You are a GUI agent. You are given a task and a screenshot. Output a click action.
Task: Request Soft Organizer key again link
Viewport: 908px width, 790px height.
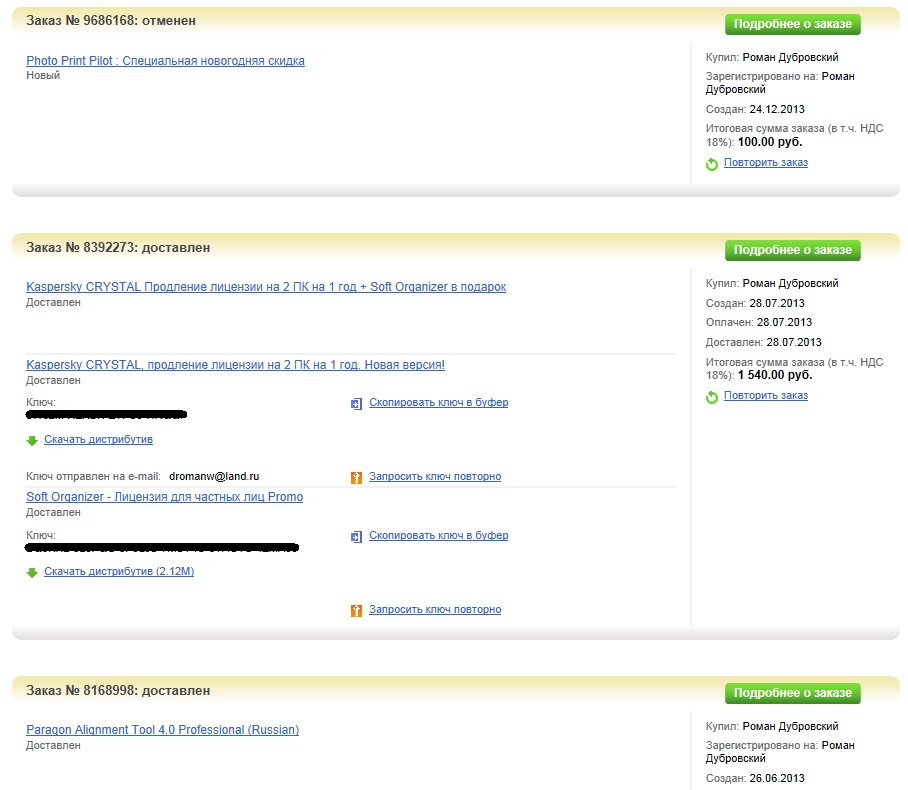pos(435,610)
